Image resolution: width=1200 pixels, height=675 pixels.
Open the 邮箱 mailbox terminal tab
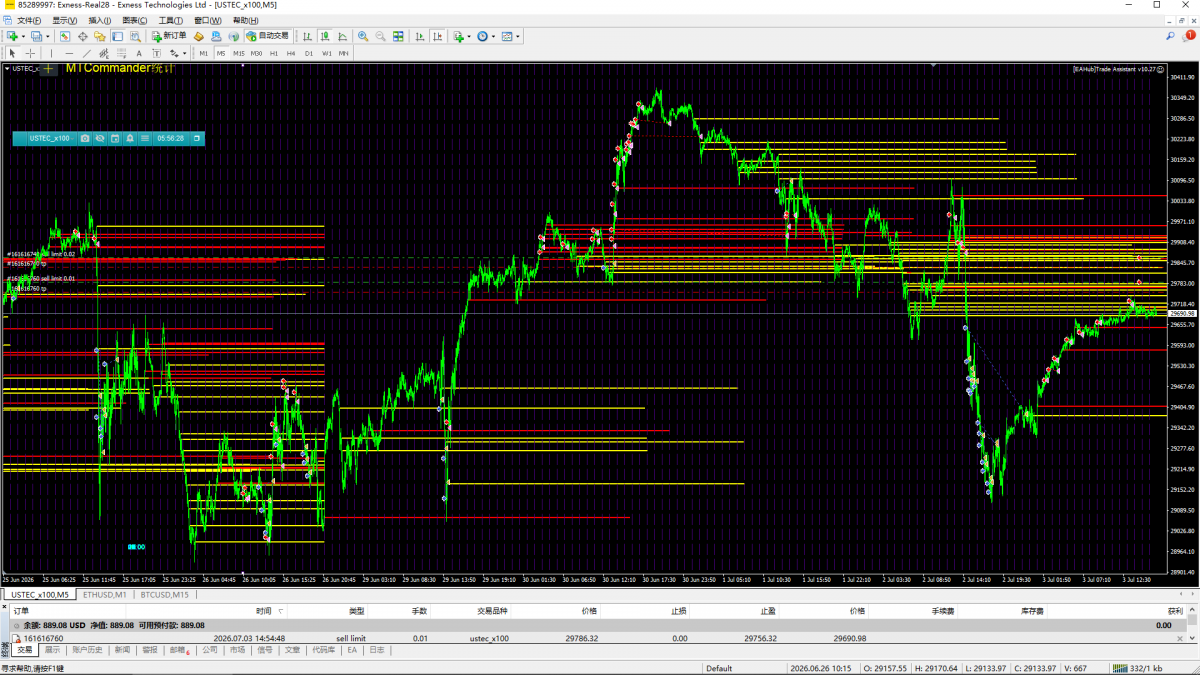click(x=179, y=649)
